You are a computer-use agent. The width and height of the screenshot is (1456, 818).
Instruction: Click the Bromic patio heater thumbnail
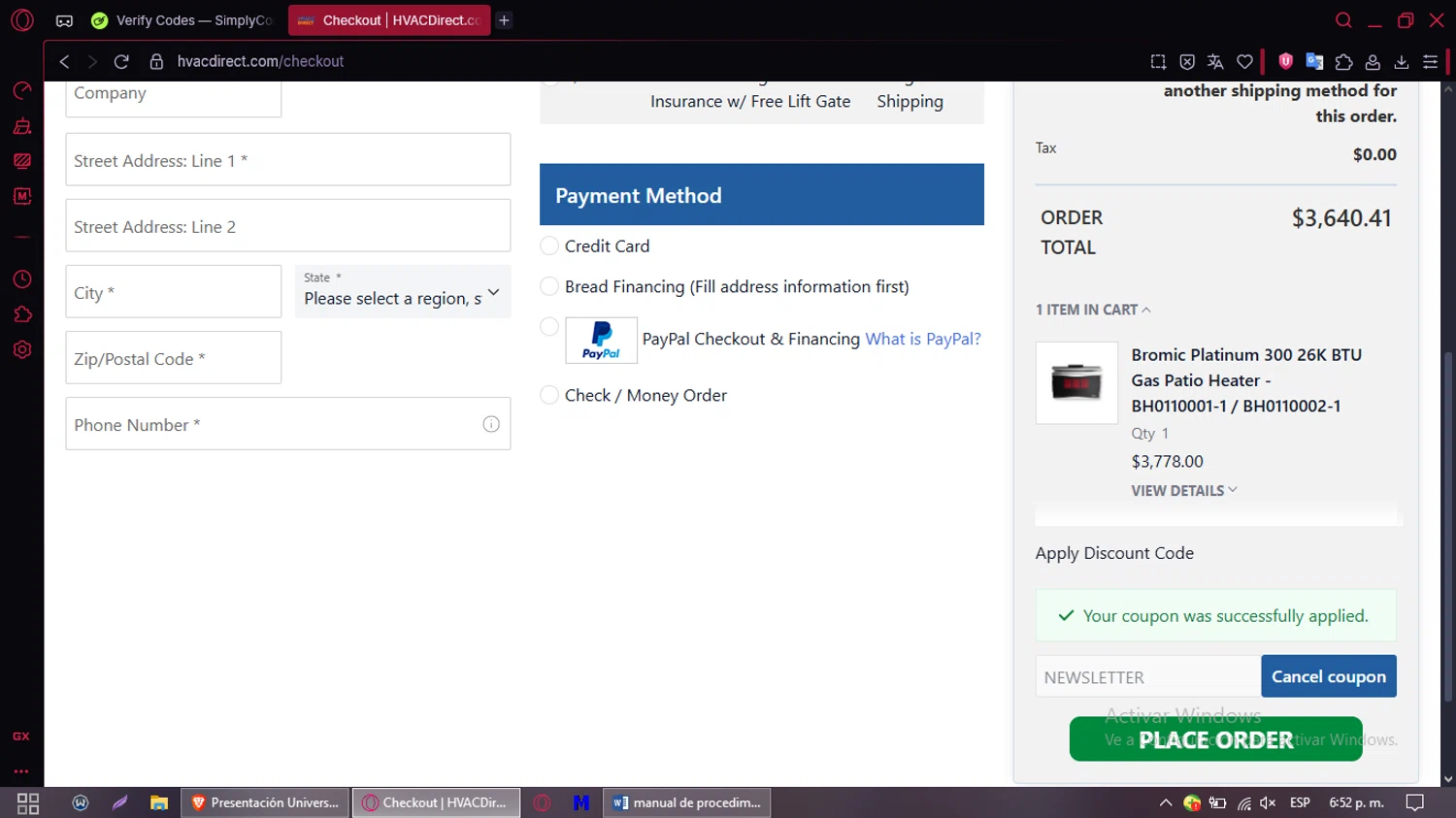click(x=1076, y=382)
